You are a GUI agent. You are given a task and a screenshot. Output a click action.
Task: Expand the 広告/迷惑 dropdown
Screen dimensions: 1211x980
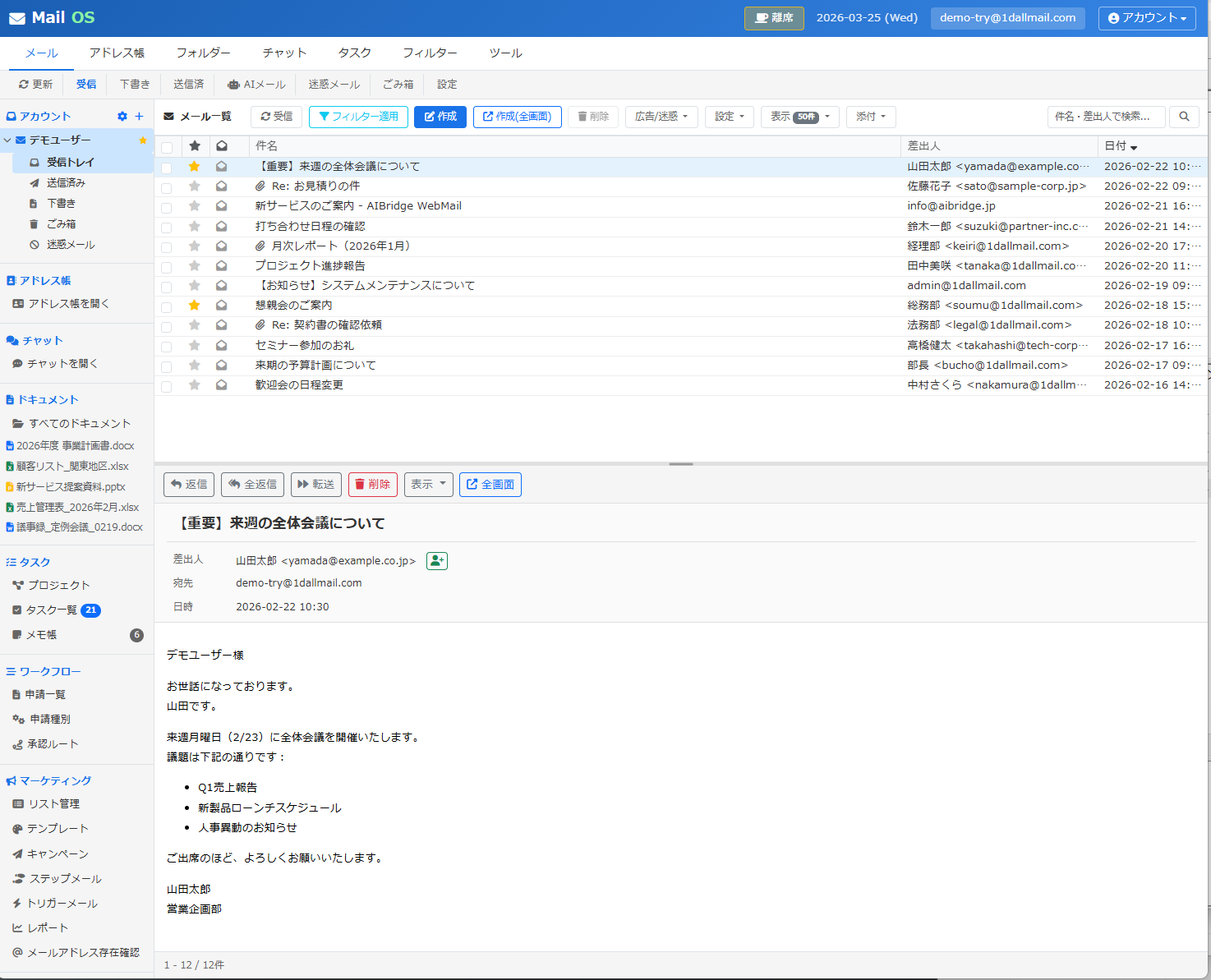661,117
